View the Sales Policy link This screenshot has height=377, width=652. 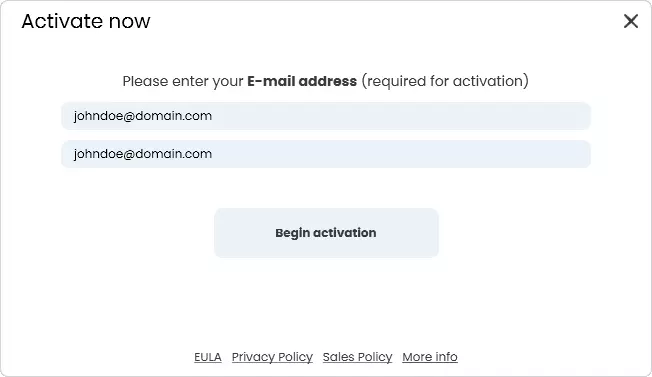[358, 357]
